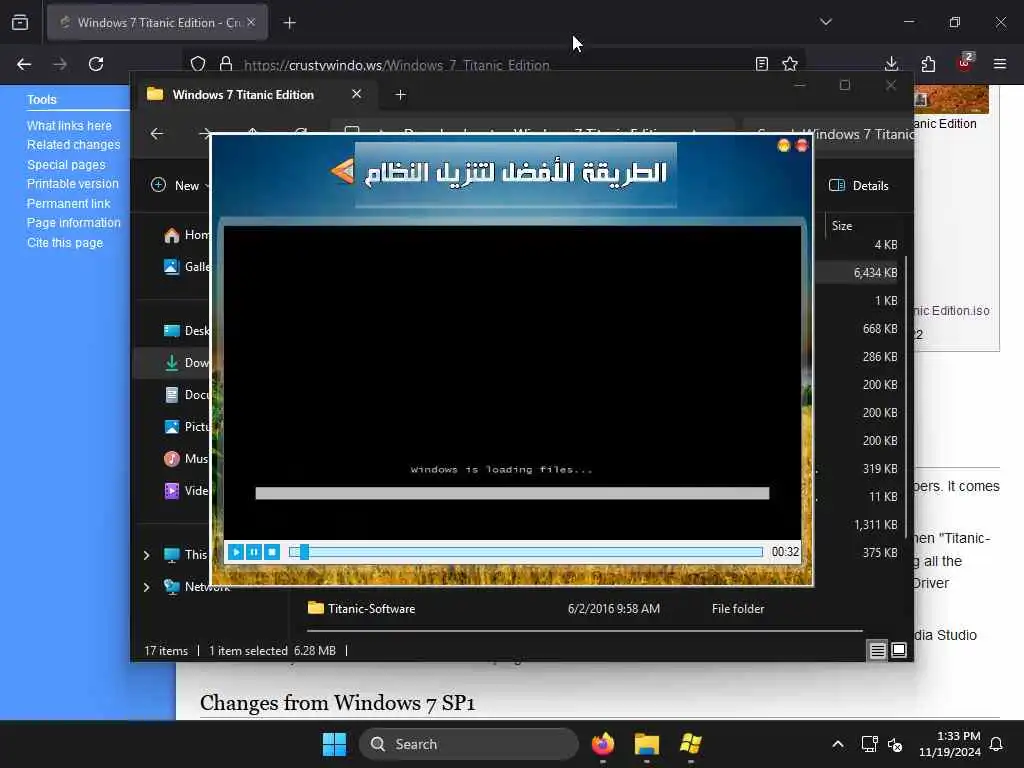This screenshot has height=768, width=1024.
Task: Click the File Explorer taskbar icon
Action: [647, 744]
